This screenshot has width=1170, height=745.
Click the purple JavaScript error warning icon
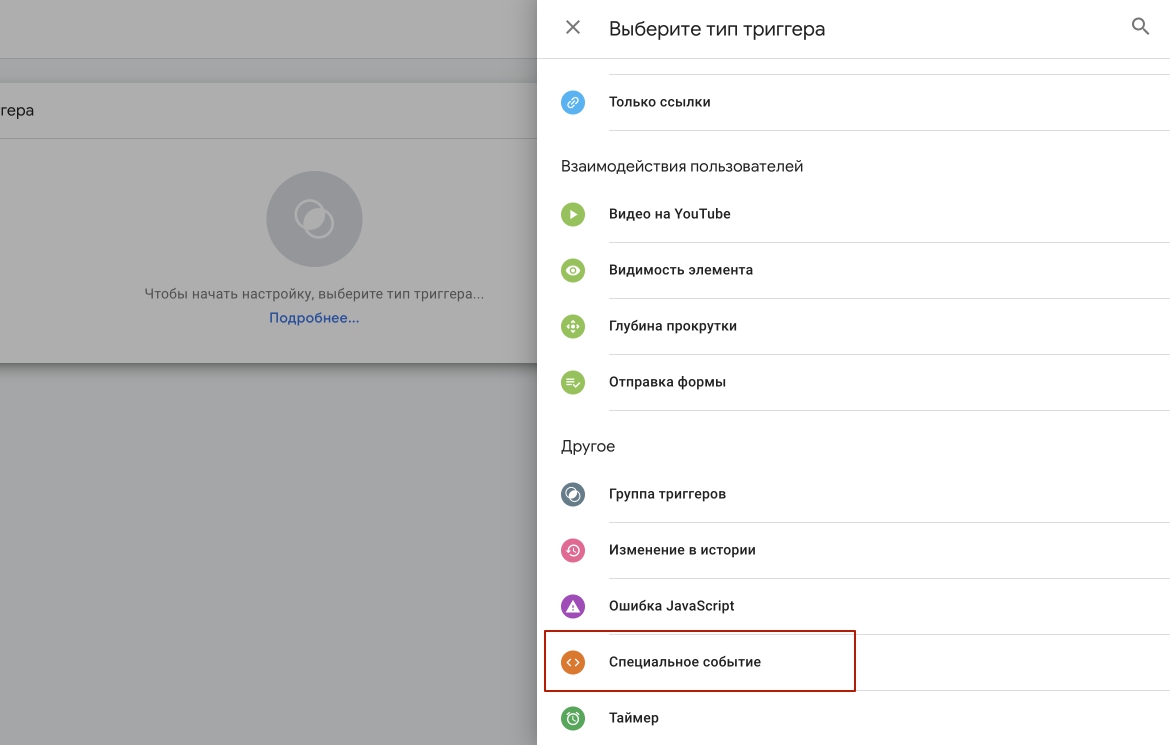click(573, 606)
